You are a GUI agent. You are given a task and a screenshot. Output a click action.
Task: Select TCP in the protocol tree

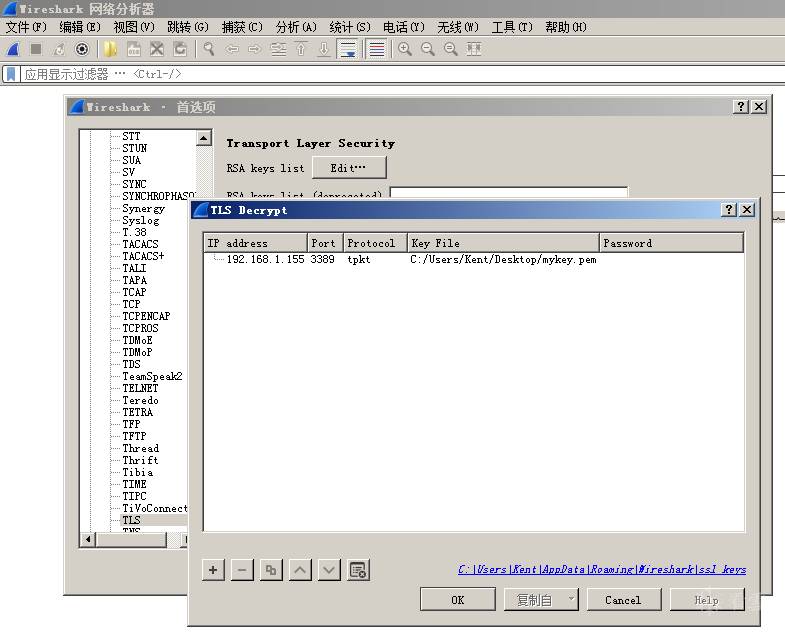click(x=131, y=304)
